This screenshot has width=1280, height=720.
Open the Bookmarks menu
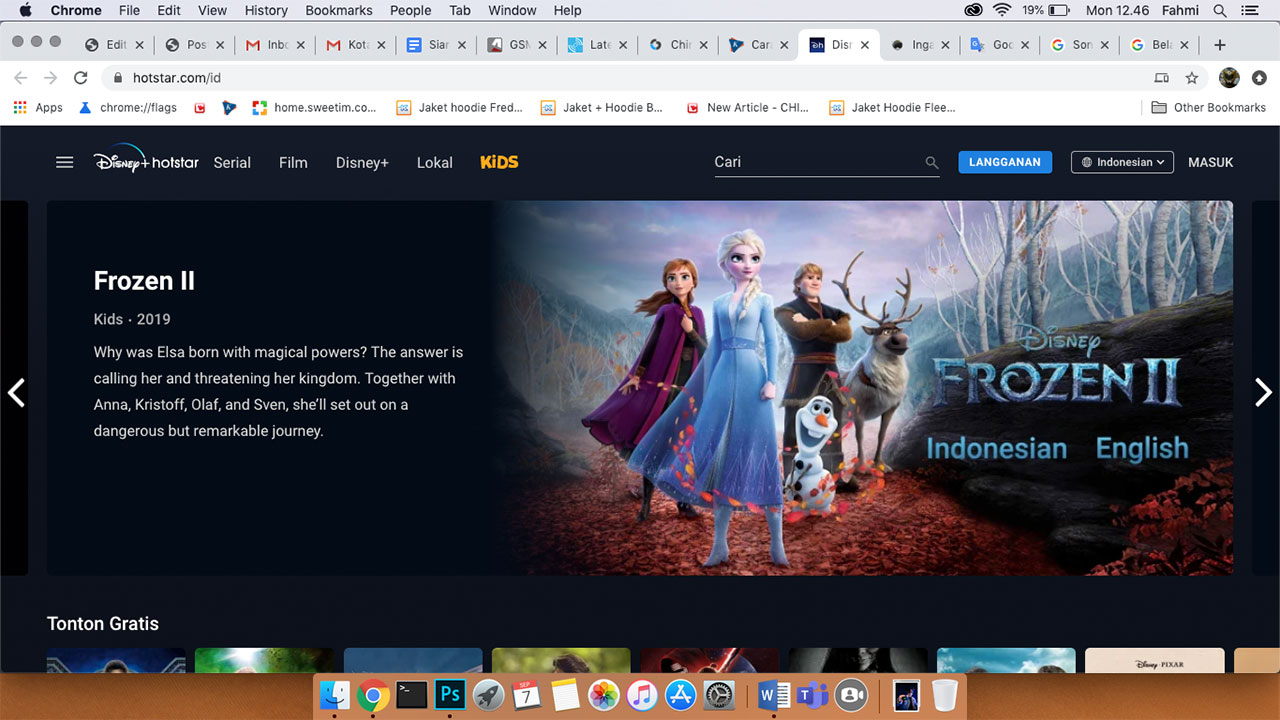pos(339,10)
